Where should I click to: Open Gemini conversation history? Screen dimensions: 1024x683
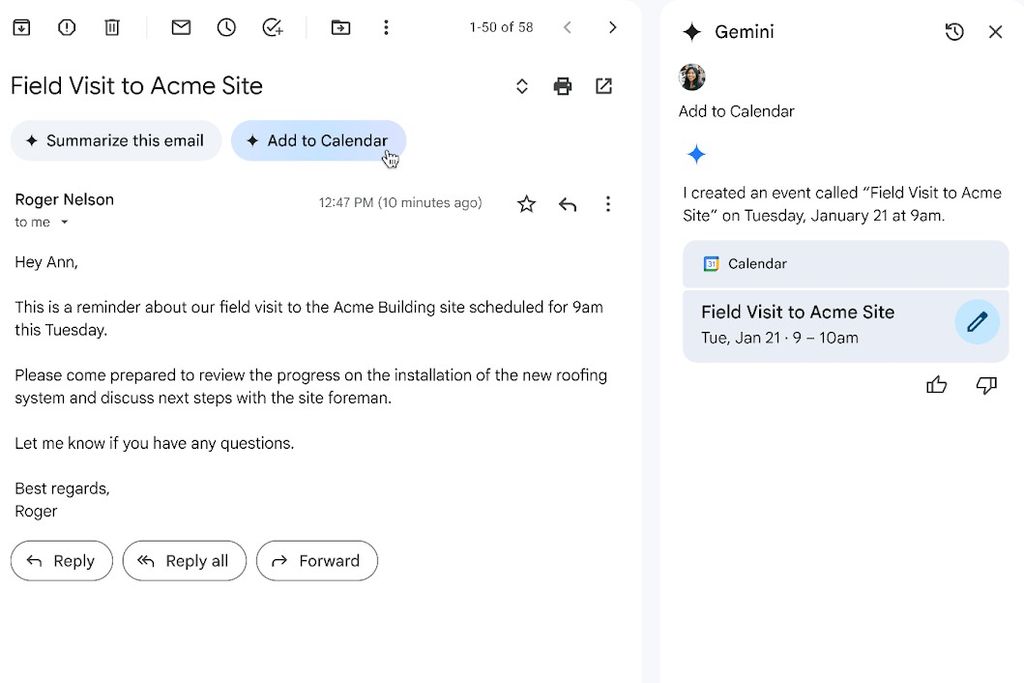pos(954,31)
